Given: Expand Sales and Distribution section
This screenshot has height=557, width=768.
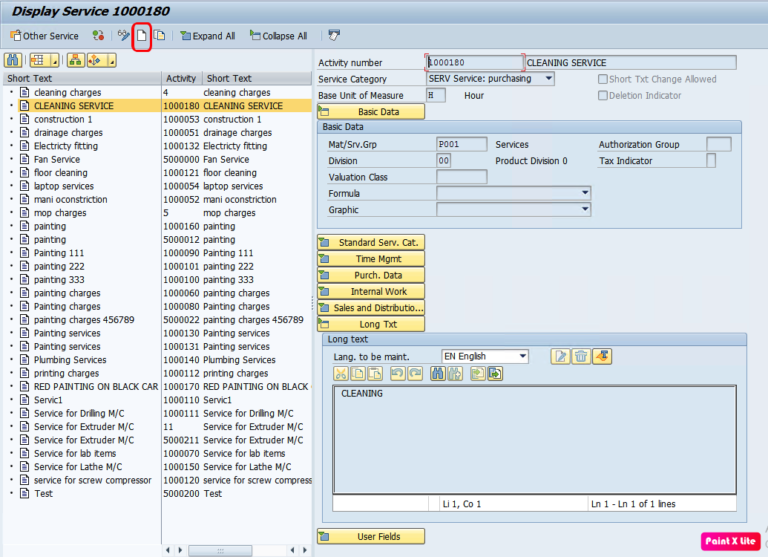Looking at the screenshot, I should pos(371,308).
